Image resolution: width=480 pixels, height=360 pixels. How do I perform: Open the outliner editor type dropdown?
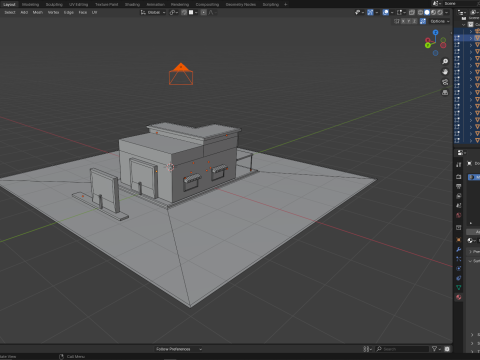[x=461, y=12]
